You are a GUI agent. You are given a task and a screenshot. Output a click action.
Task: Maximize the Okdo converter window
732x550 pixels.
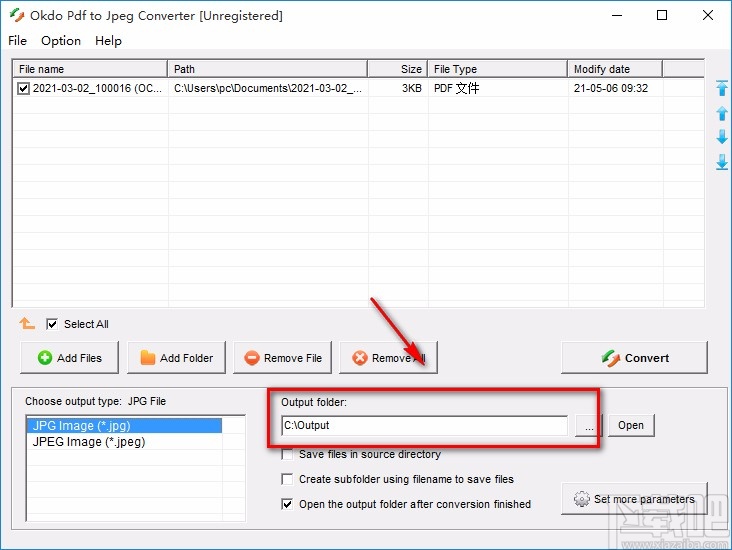click(662, 15)
